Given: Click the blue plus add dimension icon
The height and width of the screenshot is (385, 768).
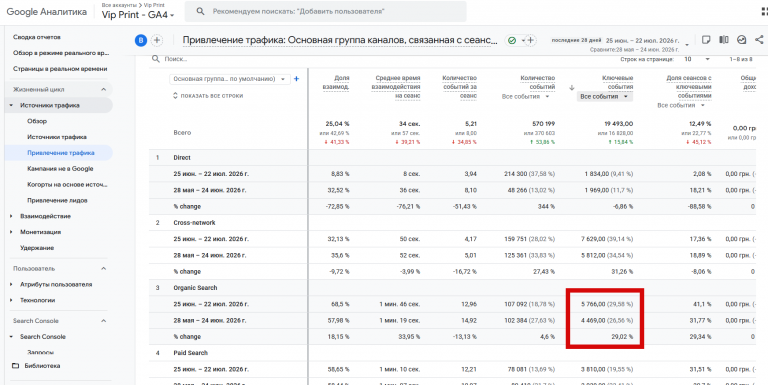Looking at the screenshot, I should [296, 79].
